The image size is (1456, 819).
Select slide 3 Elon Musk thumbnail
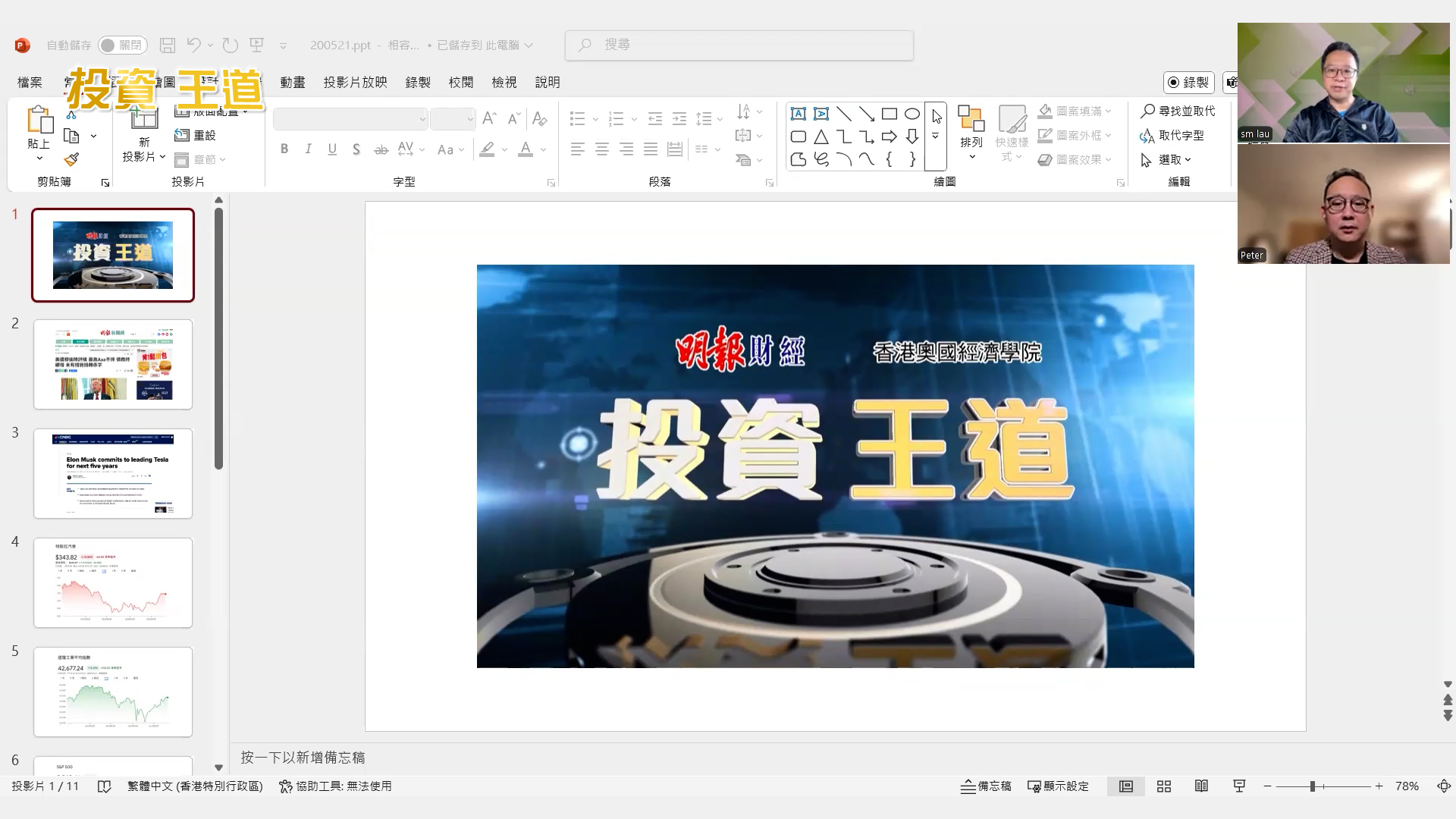[x=113, y=473]
